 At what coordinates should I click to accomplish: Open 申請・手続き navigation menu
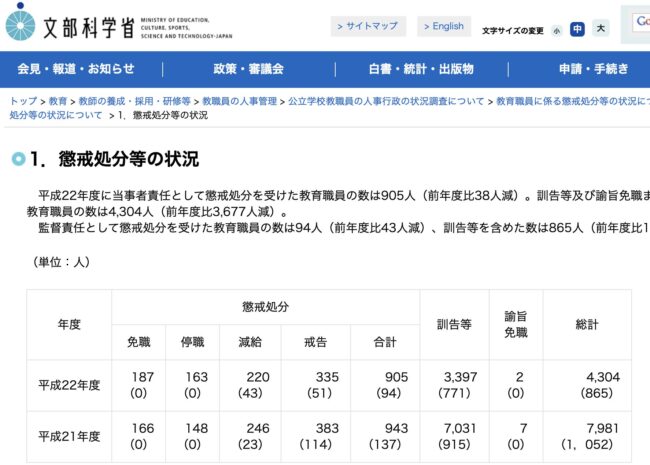(x=594, y=69)
